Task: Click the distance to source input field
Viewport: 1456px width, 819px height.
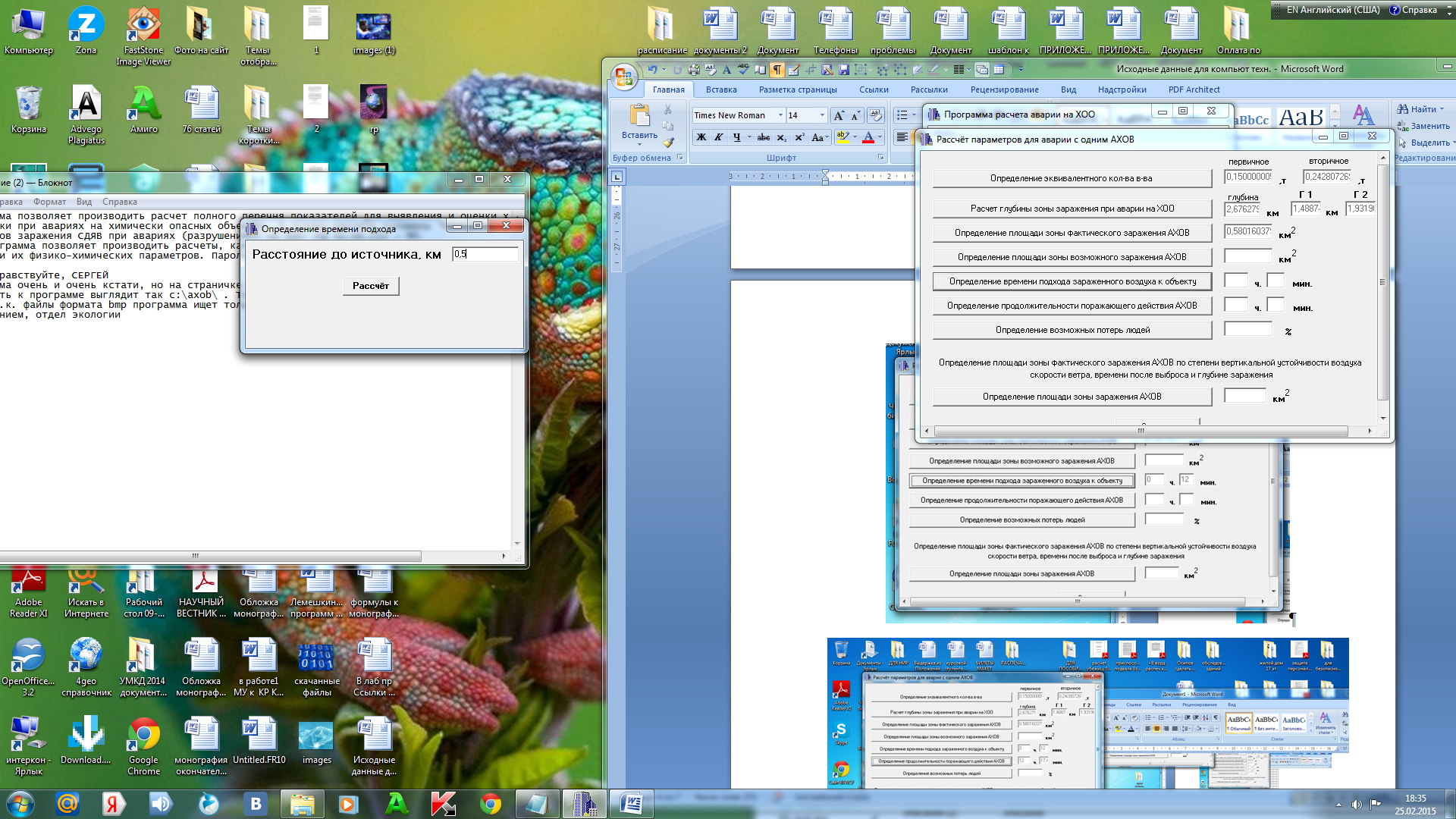Action: point(485,254)
